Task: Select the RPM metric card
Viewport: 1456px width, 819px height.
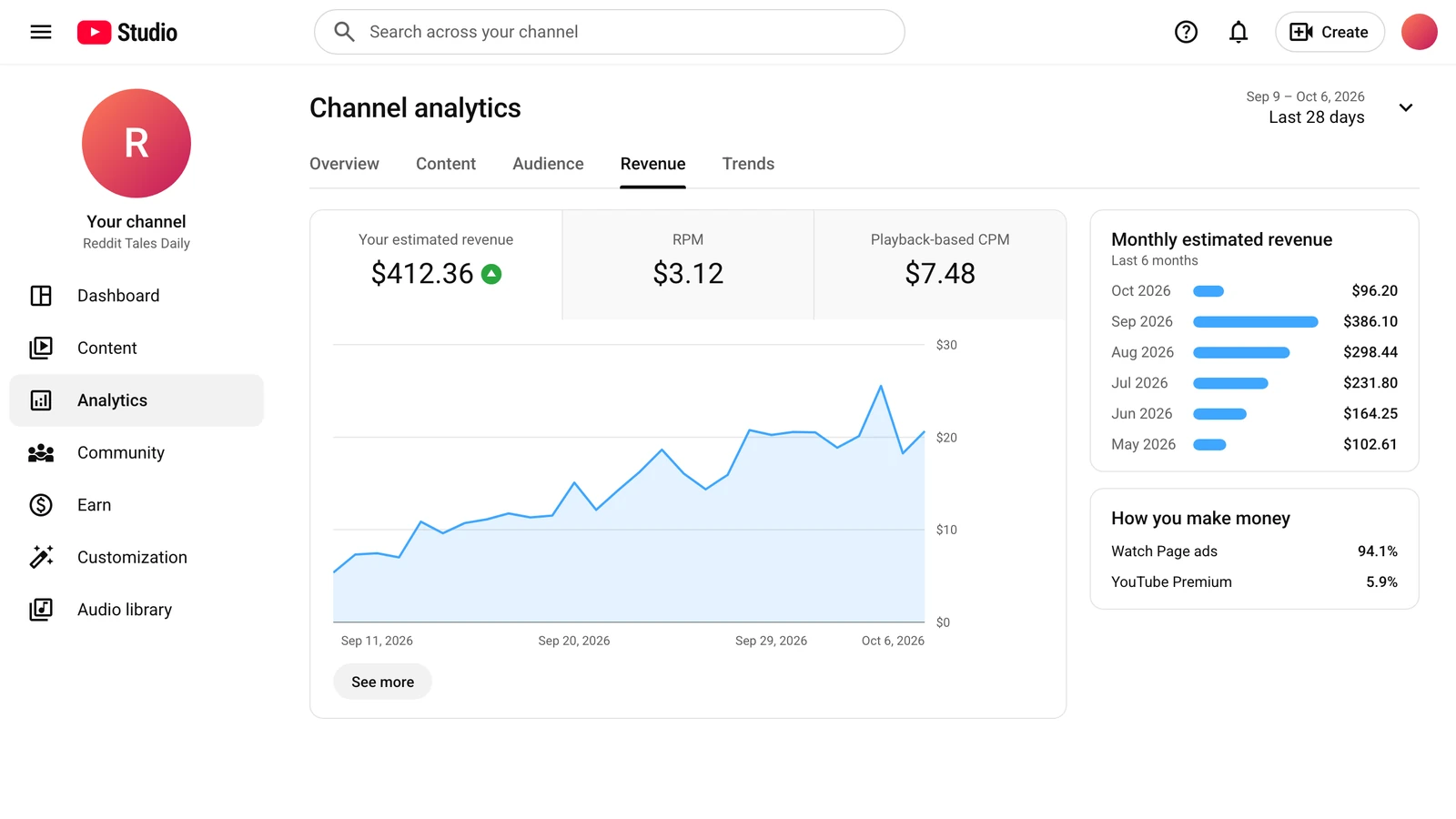Action: (688, 265)
